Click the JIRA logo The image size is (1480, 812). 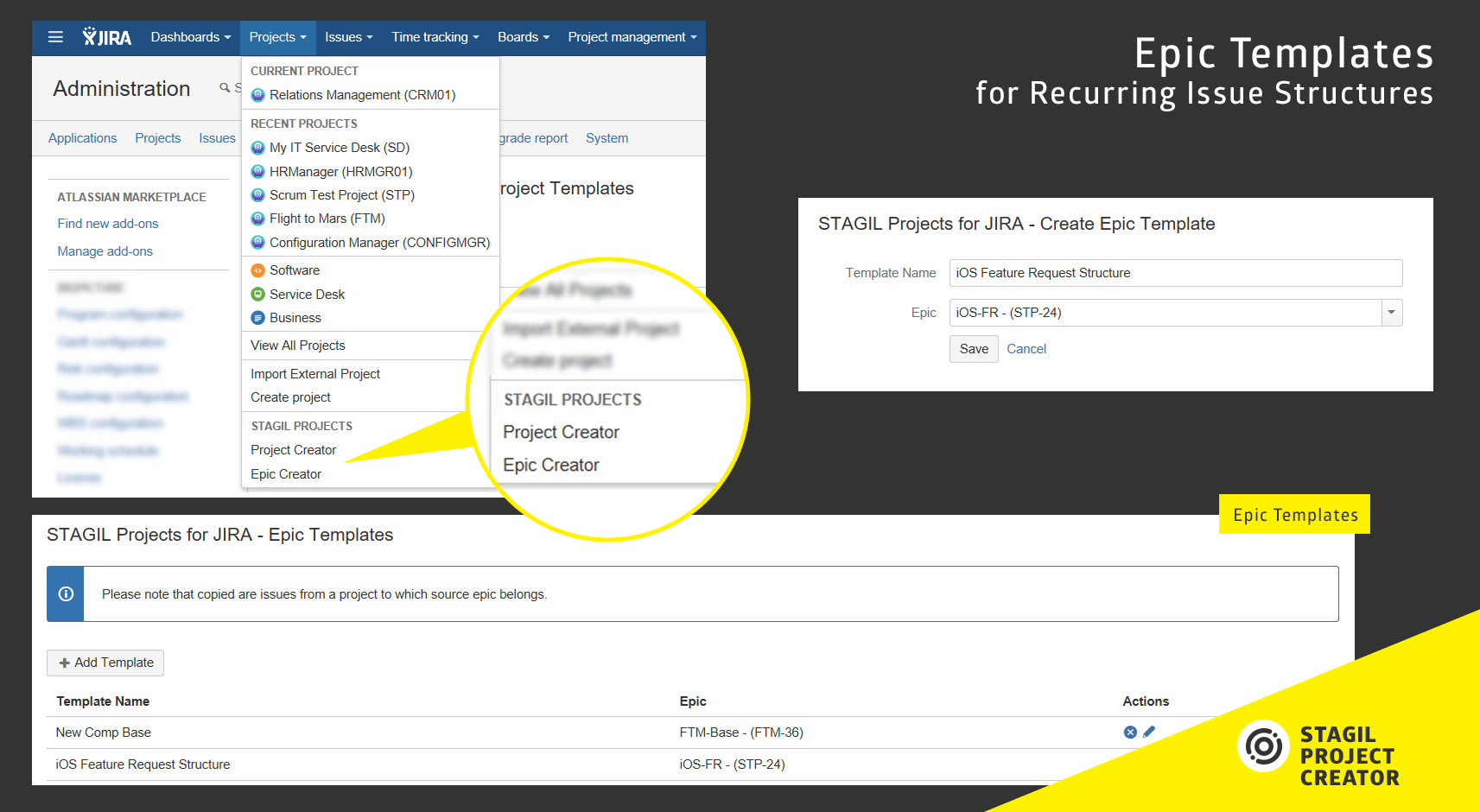point(107,37)
